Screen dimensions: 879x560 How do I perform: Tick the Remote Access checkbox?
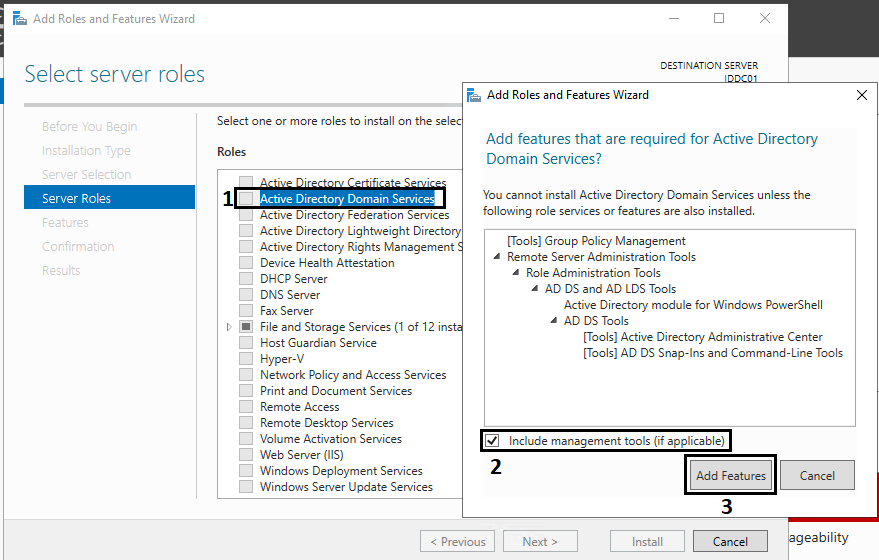pos(246,406)
